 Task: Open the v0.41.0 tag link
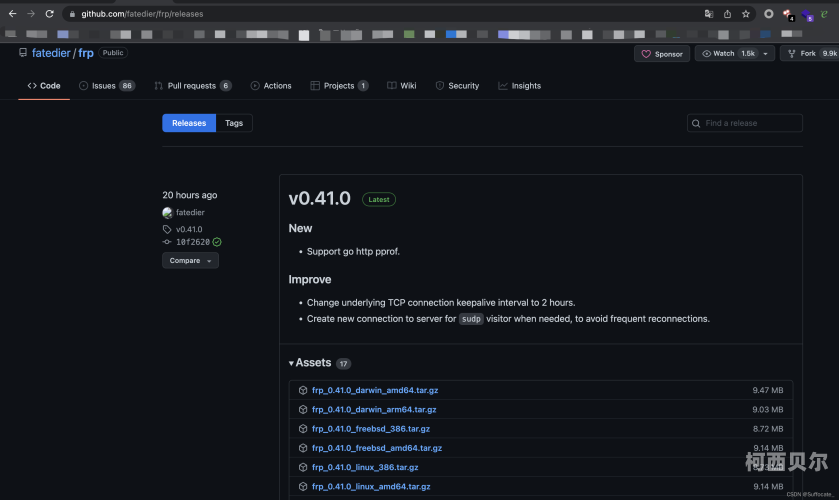tap(189, 229)
